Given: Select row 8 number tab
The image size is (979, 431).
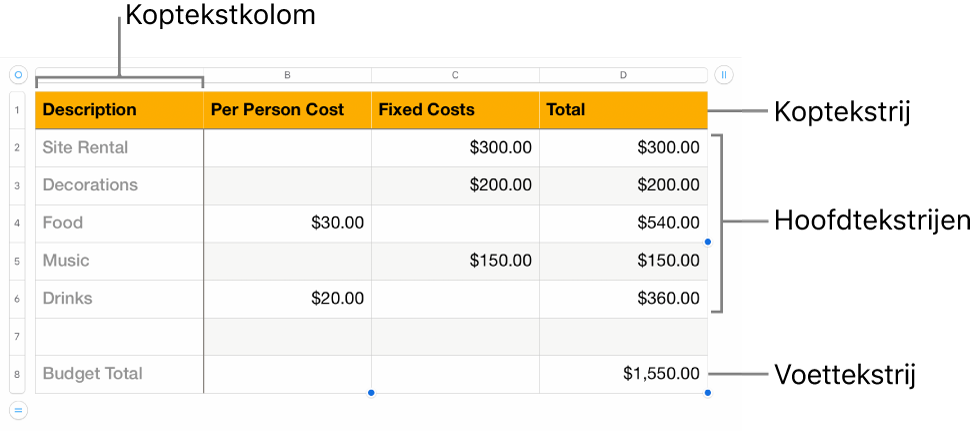Looking at the screenshot, I should coord(18,374).
